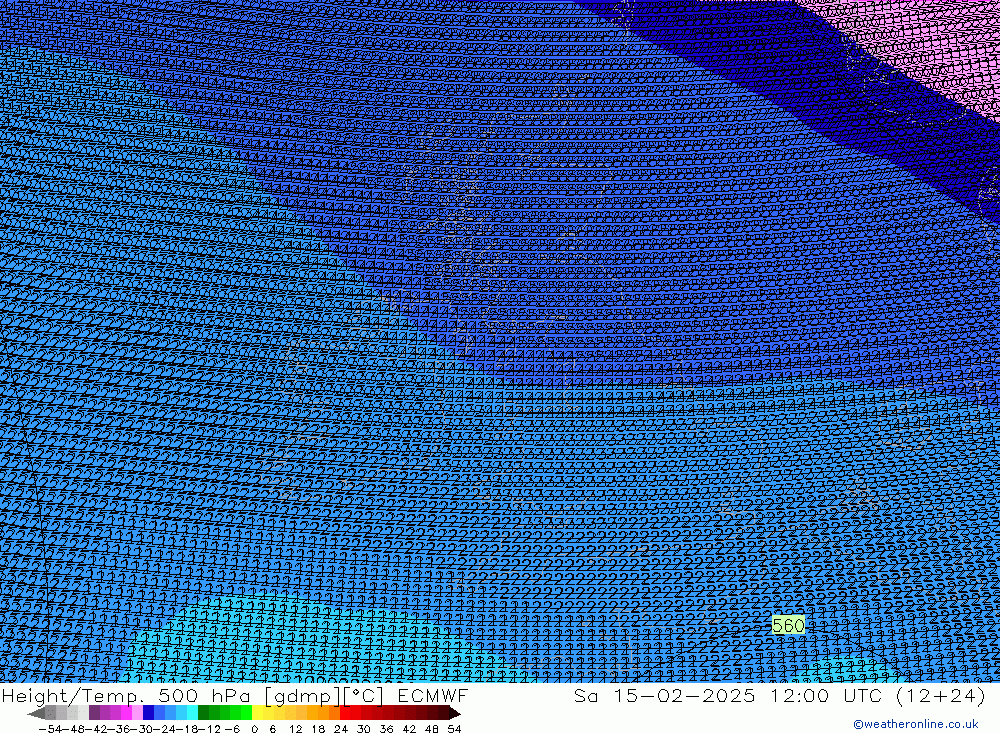Click the [°C] unit label
Viewport: 1000px width, 733px height.
point(365,695)
